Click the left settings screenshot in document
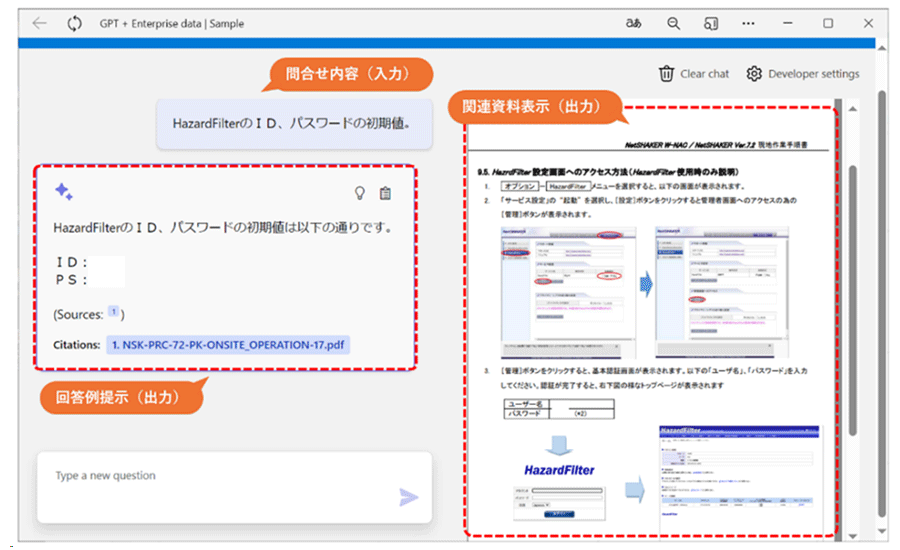The image size is (900, 550). click(x=569, y=292)
